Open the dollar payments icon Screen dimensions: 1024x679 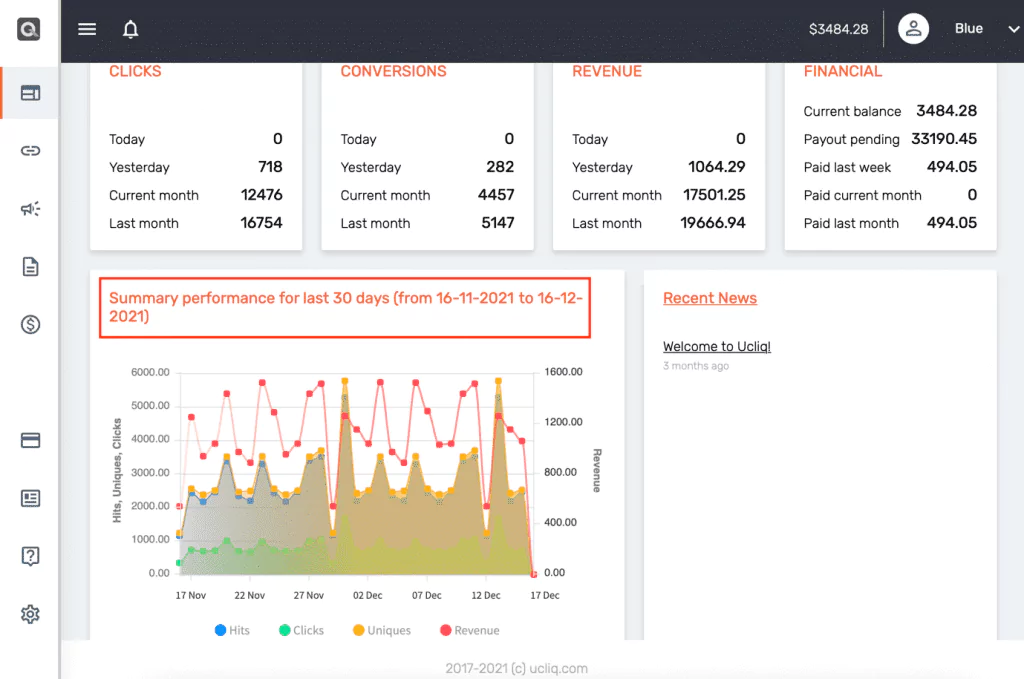(x=30, y=325)
